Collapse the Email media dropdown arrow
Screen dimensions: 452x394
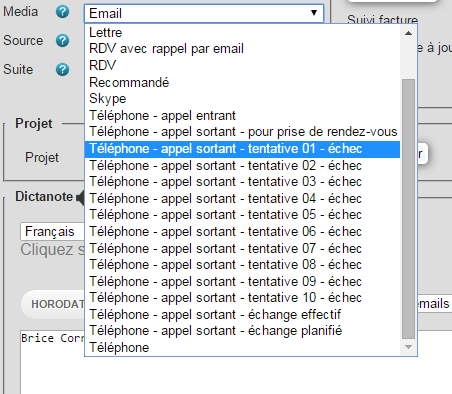[314, 13]
